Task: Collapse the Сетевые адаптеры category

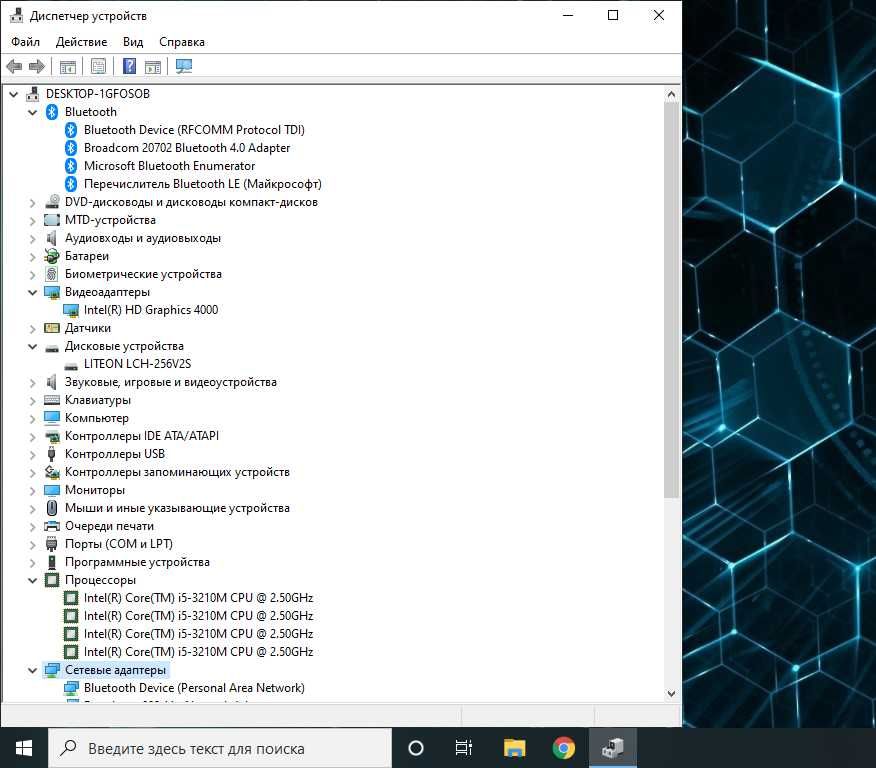Action: point(32,671)
